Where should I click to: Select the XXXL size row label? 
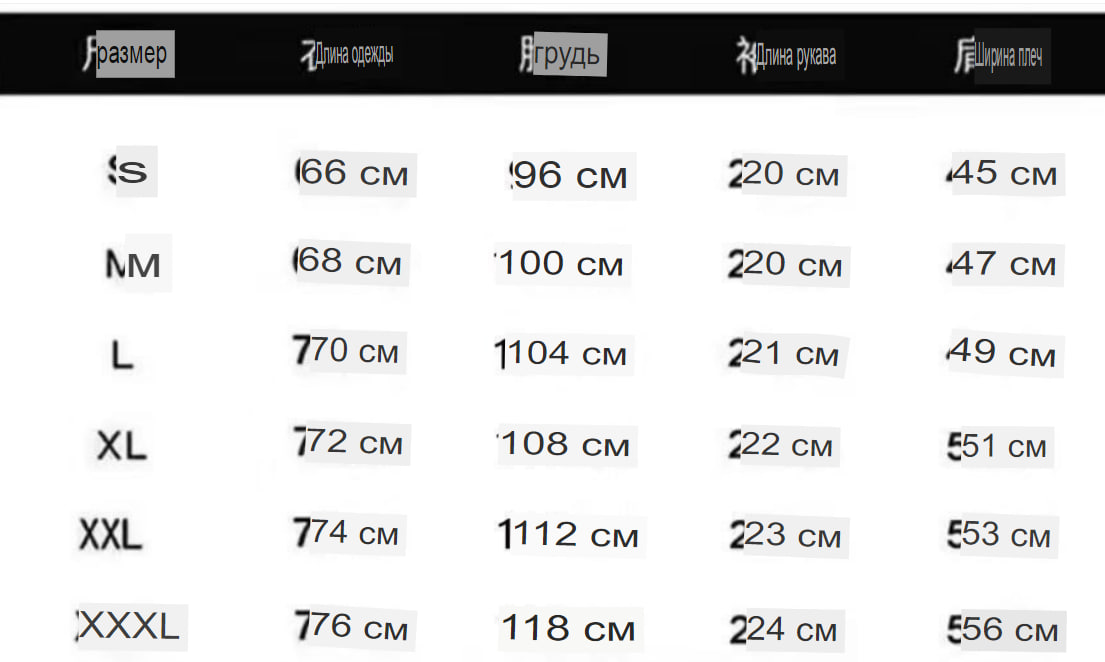click(x=128, y=625)
